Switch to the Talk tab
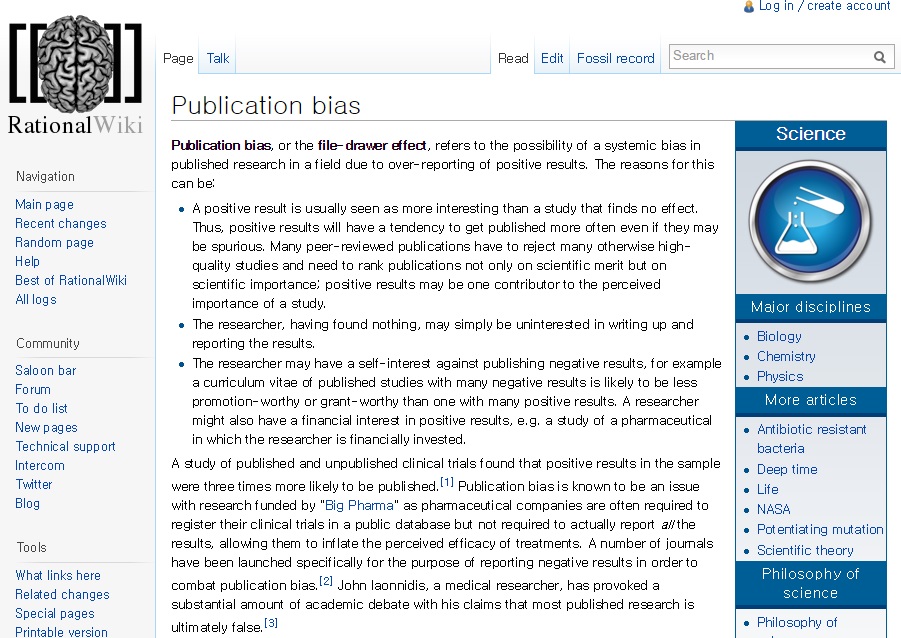Viewport: 901px width, 638px height. [x=218, y=58]
